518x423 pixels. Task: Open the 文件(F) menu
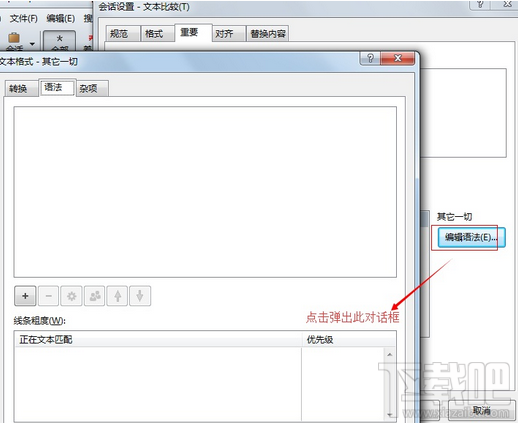(x=23, y=19)
